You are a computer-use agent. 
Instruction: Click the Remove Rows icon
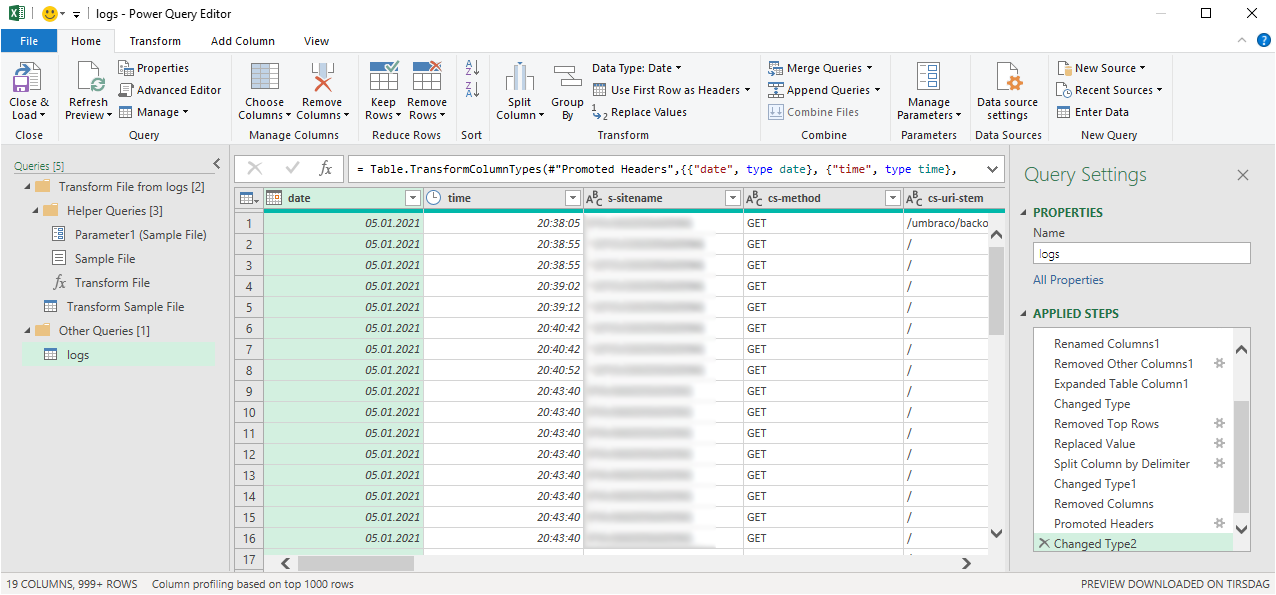pos(427,77)
